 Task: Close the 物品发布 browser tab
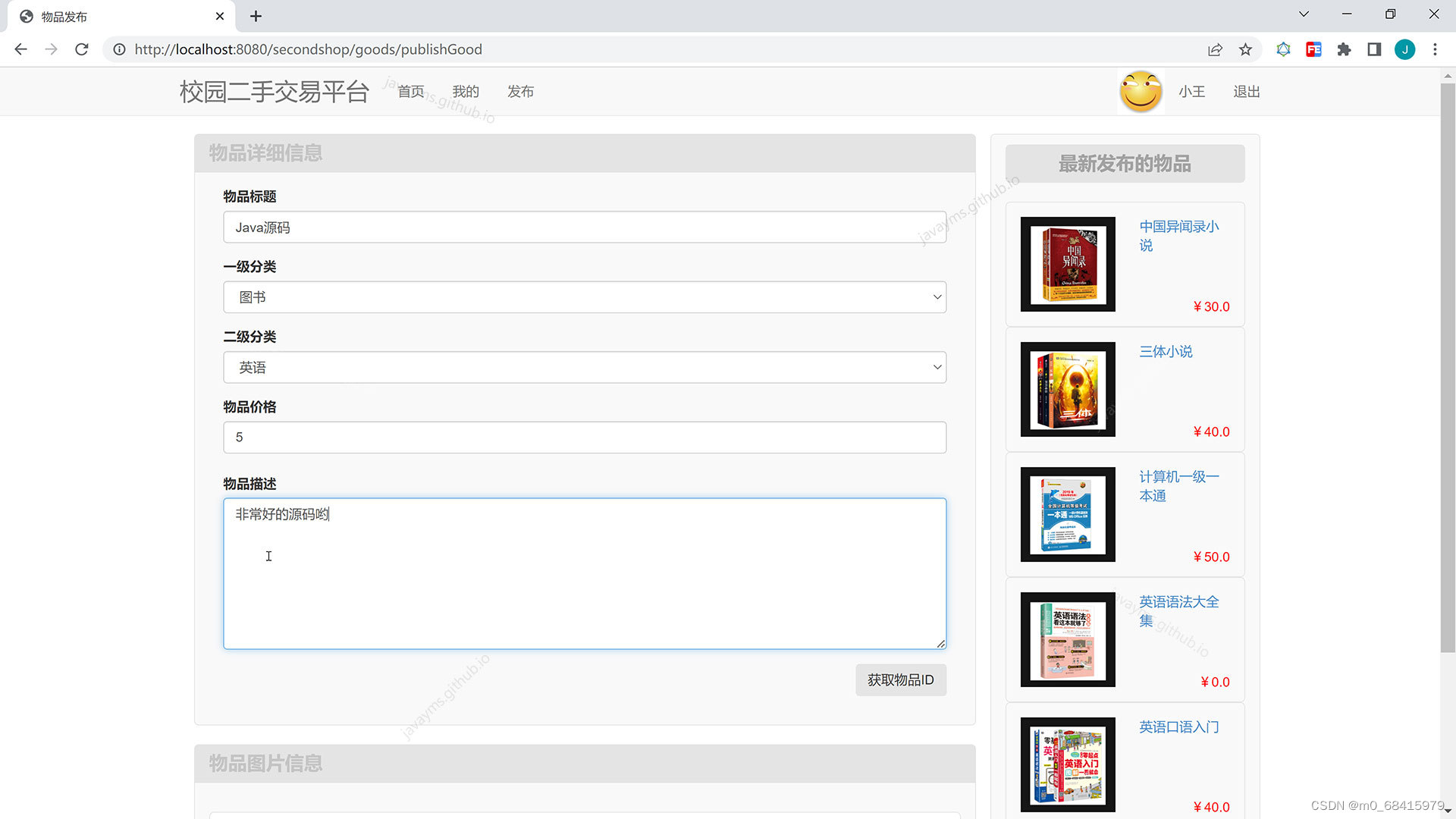(220, 16)
